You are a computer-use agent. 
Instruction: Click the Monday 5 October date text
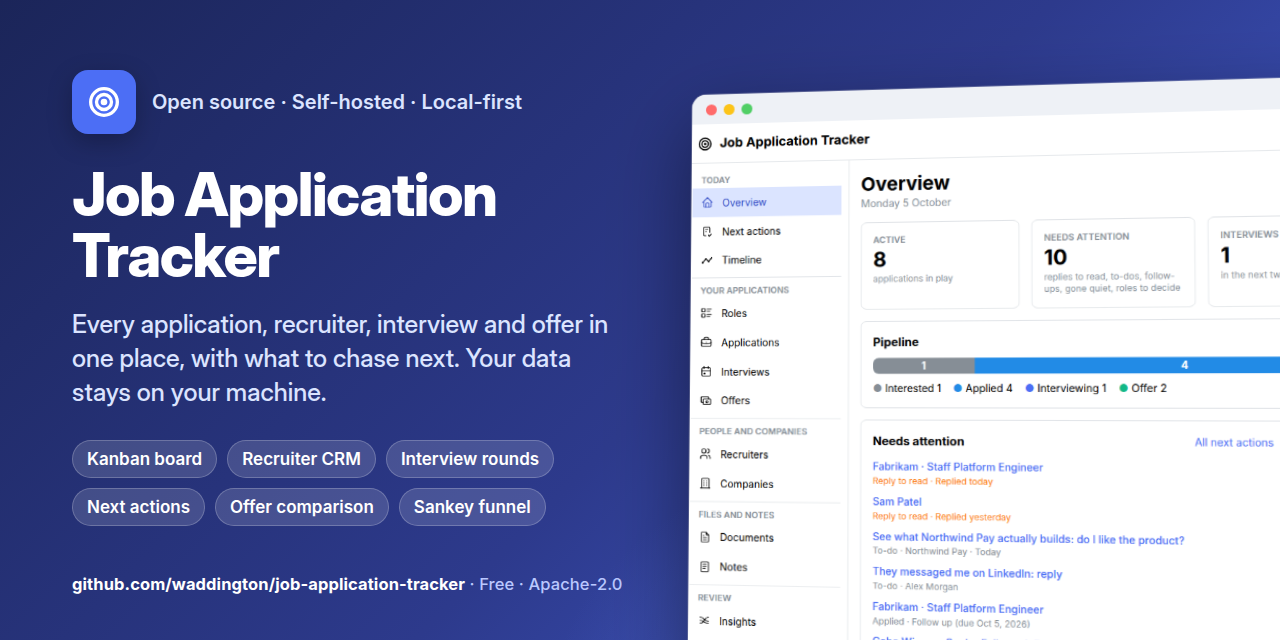[x=906, y=203]
